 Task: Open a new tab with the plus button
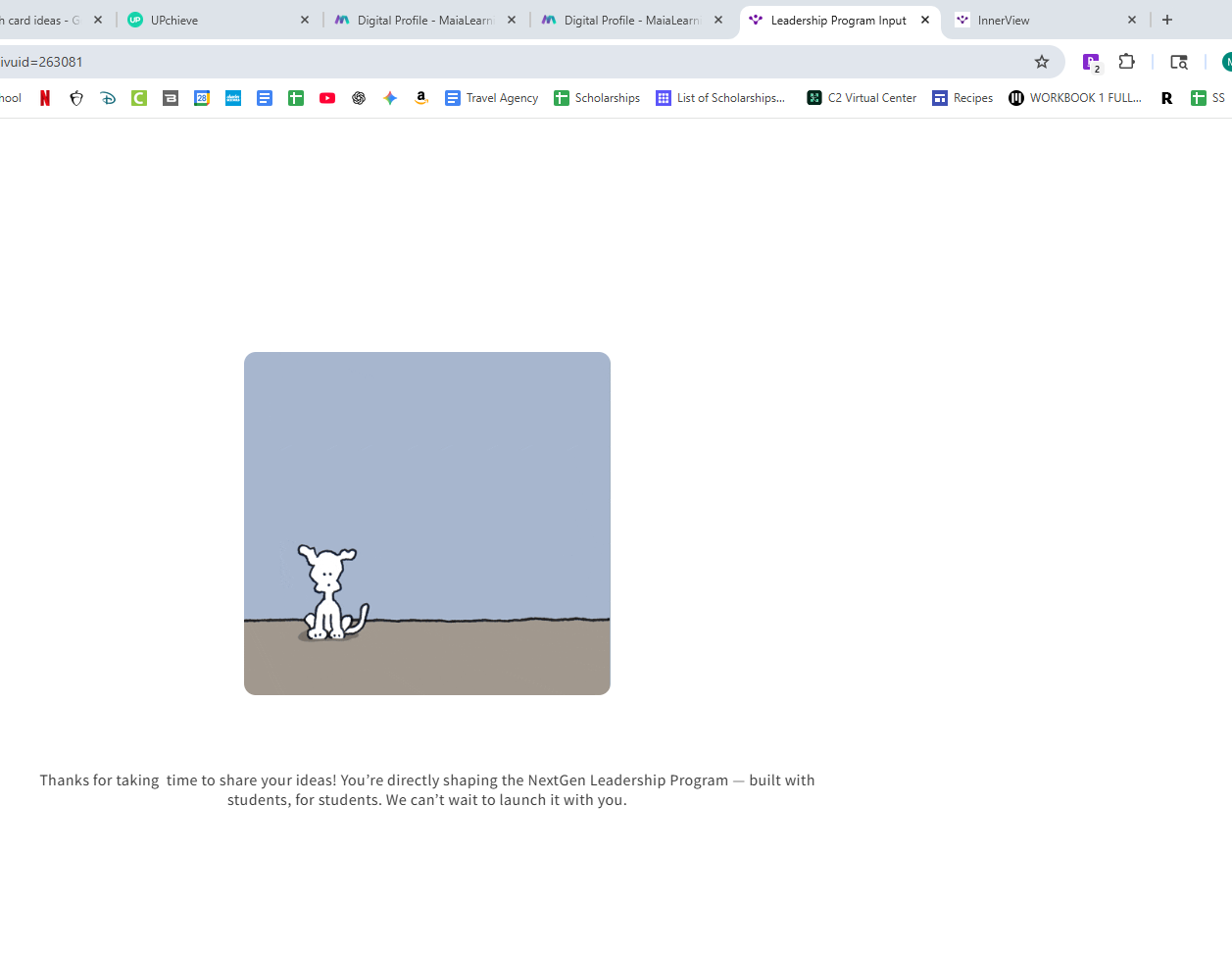click(1167, 20)
